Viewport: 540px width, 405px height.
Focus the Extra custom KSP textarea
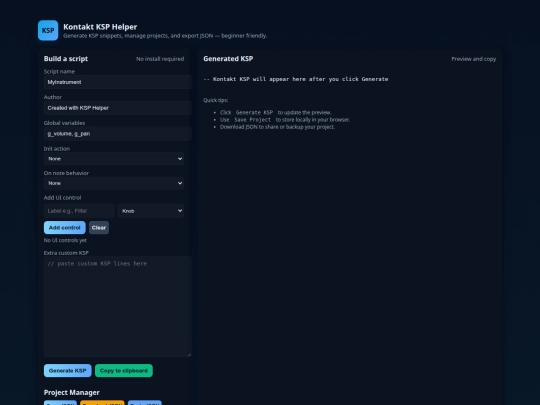tap(117, 307)
